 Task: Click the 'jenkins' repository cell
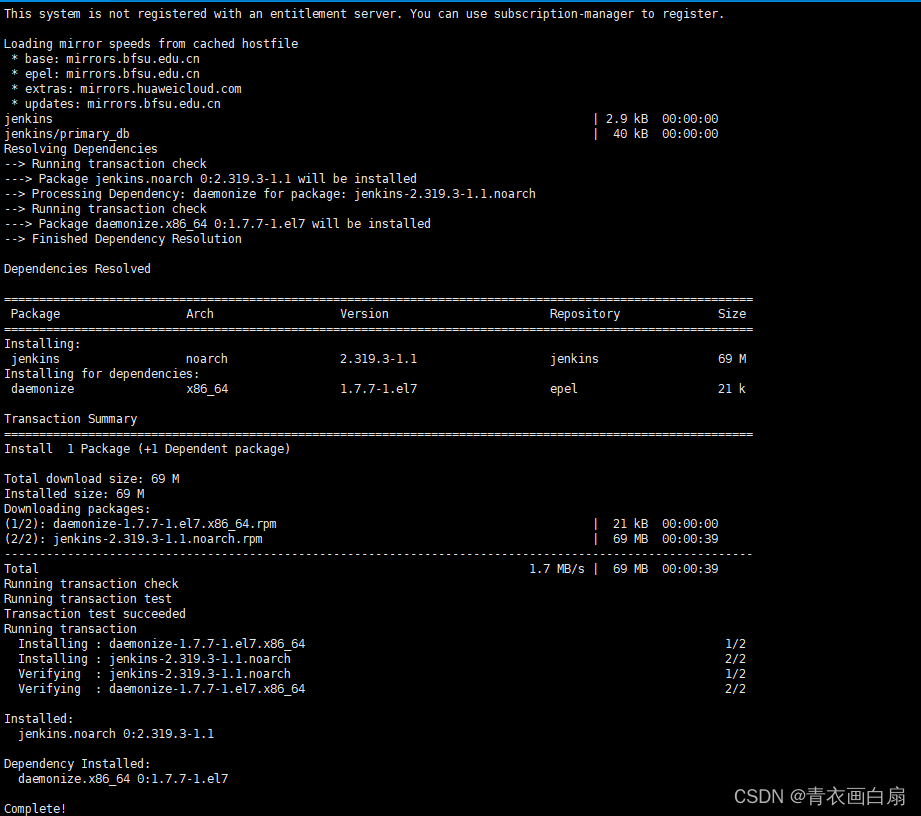click(574, 359)
